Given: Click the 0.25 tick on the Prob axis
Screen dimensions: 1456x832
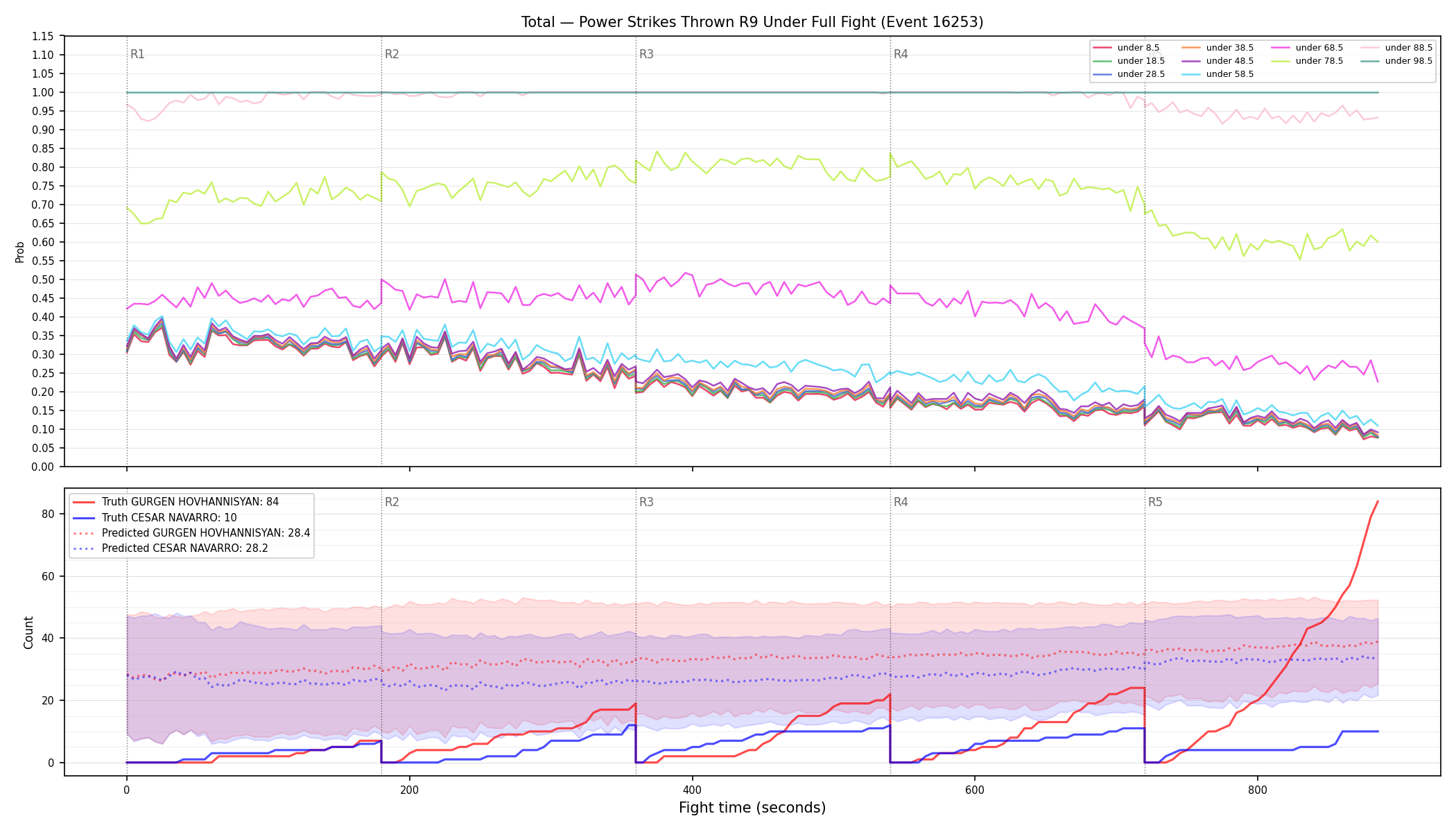Looking at the screenshot, I should 43,373.
